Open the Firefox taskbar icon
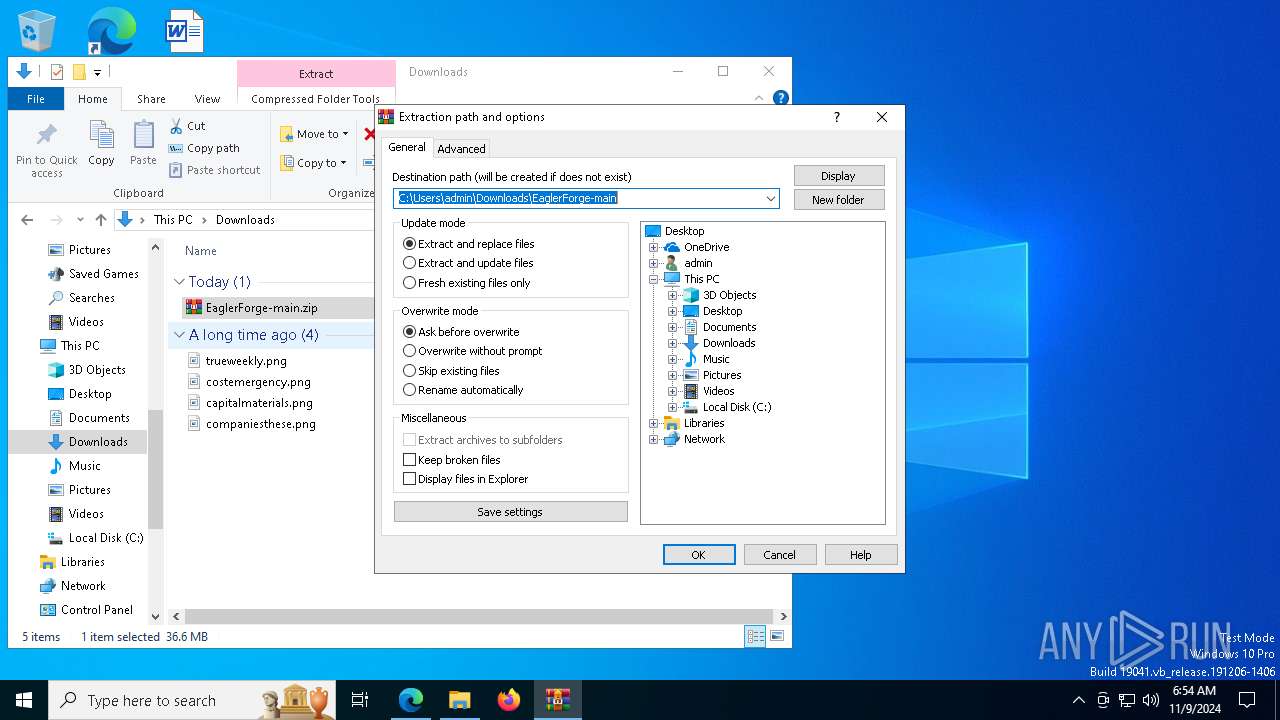The height and width of the screenshot is (720, 1280). coord(508,700)
